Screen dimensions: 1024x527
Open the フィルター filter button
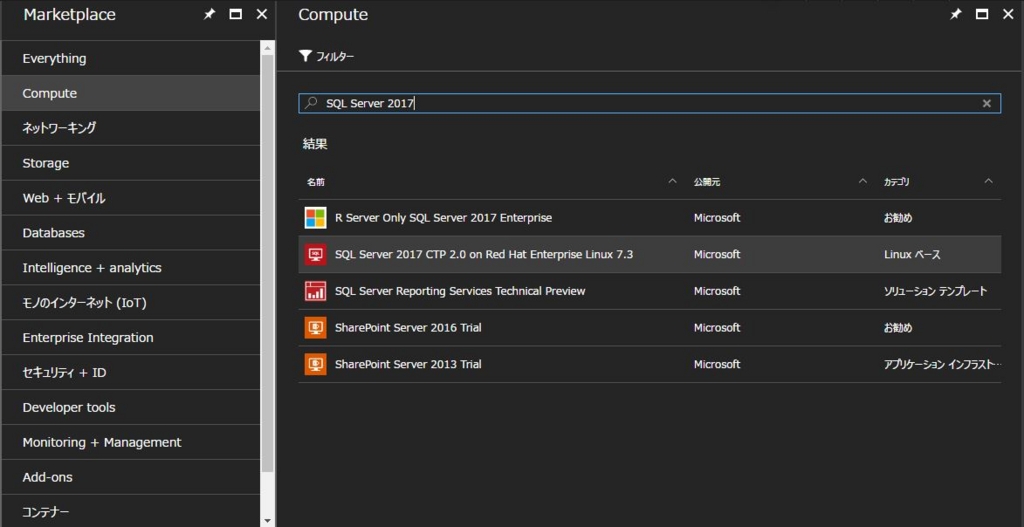coord(327,56)
